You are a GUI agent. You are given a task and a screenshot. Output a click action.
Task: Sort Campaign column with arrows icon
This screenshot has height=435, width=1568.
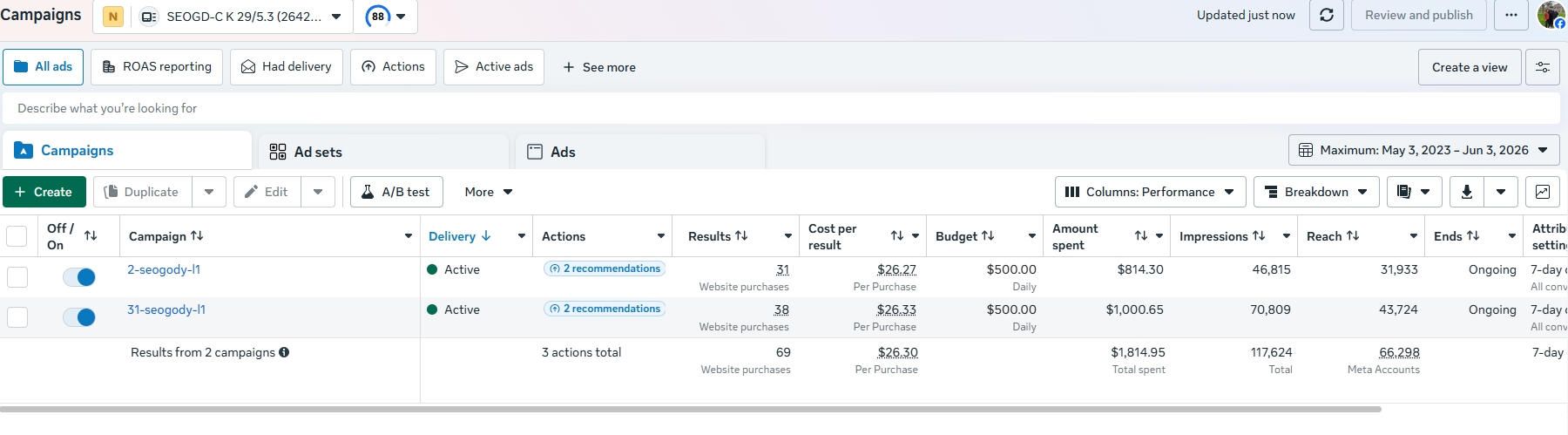pos(197,235)
